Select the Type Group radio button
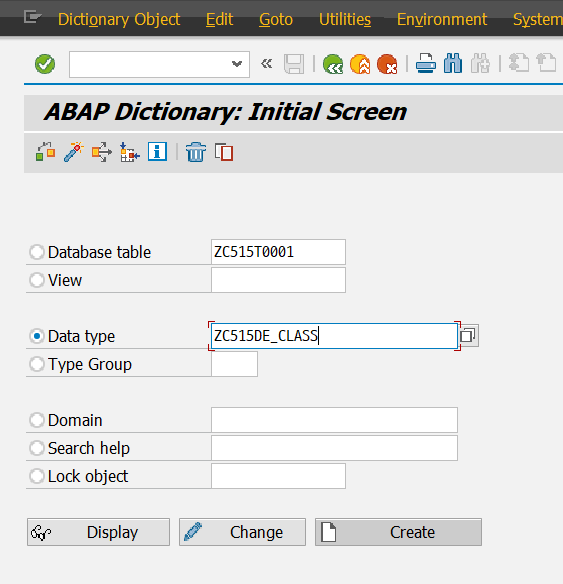 click(x=37, y=364)
